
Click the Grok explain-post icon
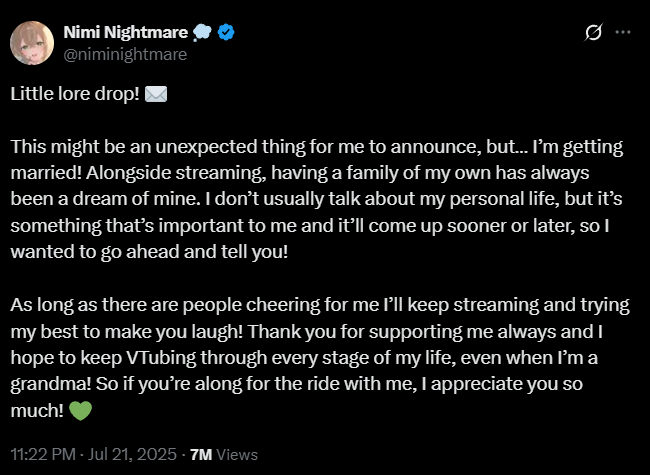(x=593, y=32)
